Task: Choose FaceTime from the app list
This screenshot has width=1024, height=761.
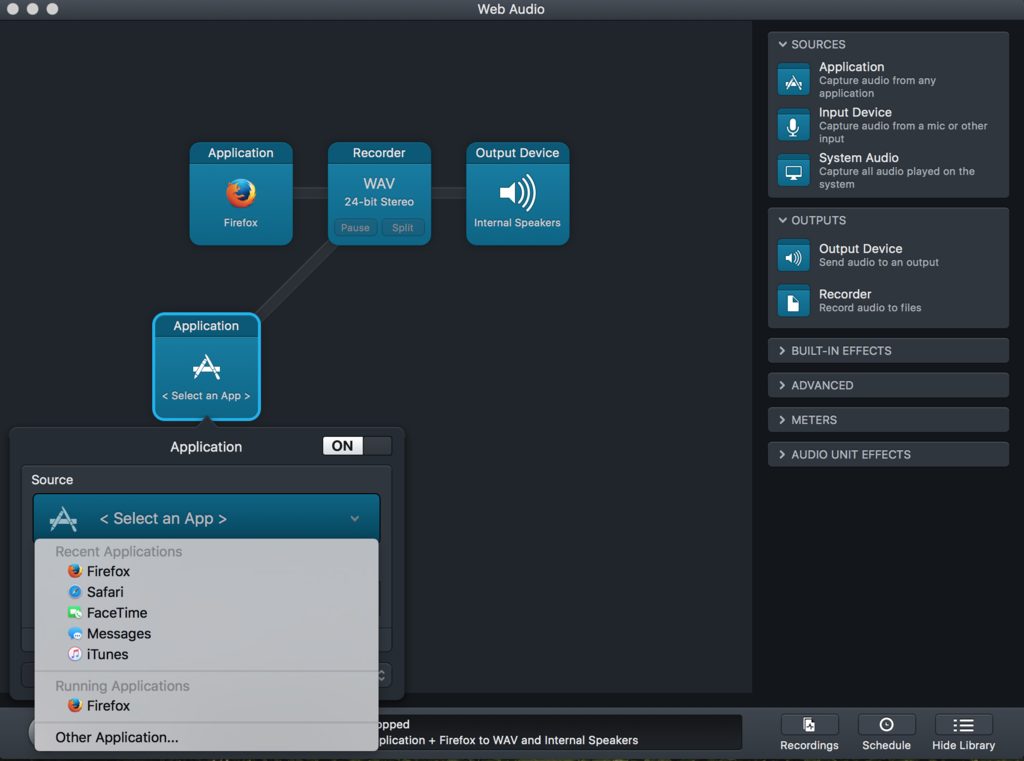Action: tap(206, 613)
